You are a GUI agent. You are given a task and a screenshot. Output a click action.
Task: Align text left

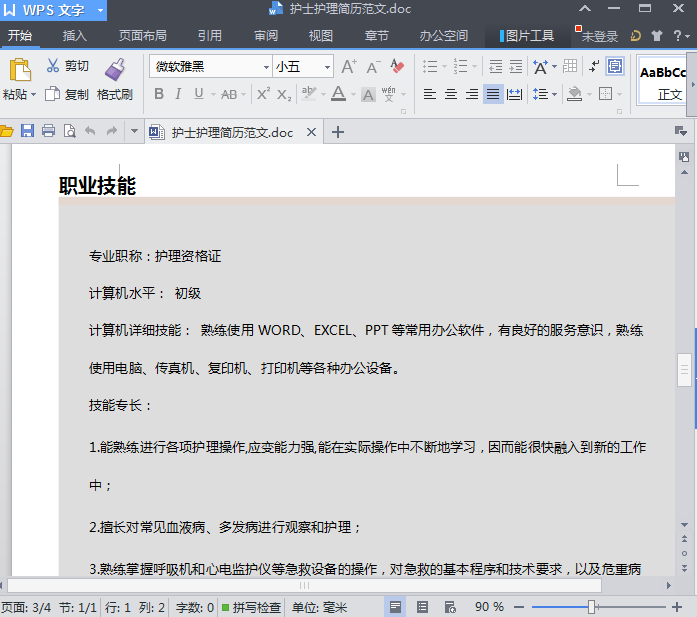[x=429, y=94]
